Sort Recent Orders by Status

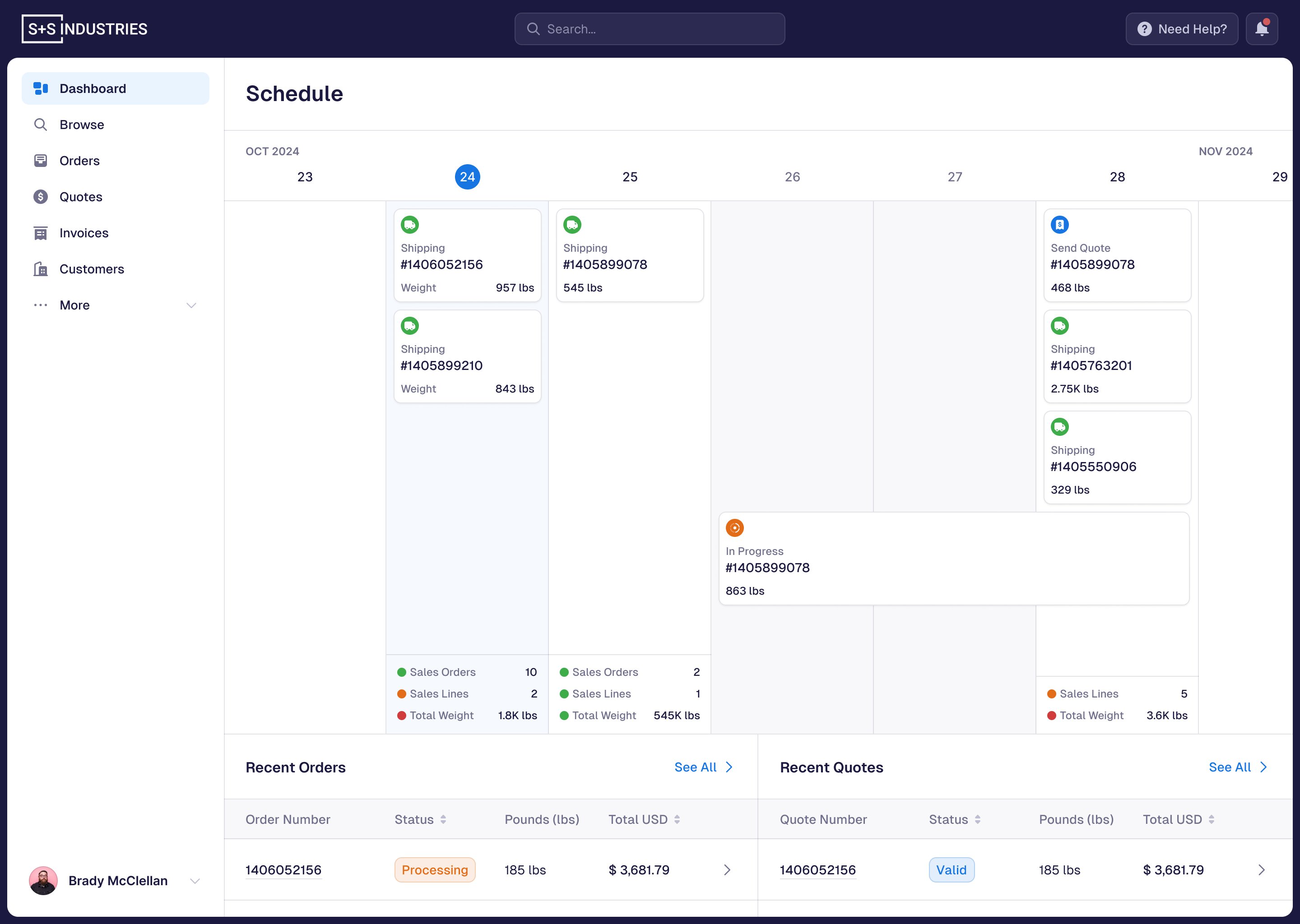point(443,819)
